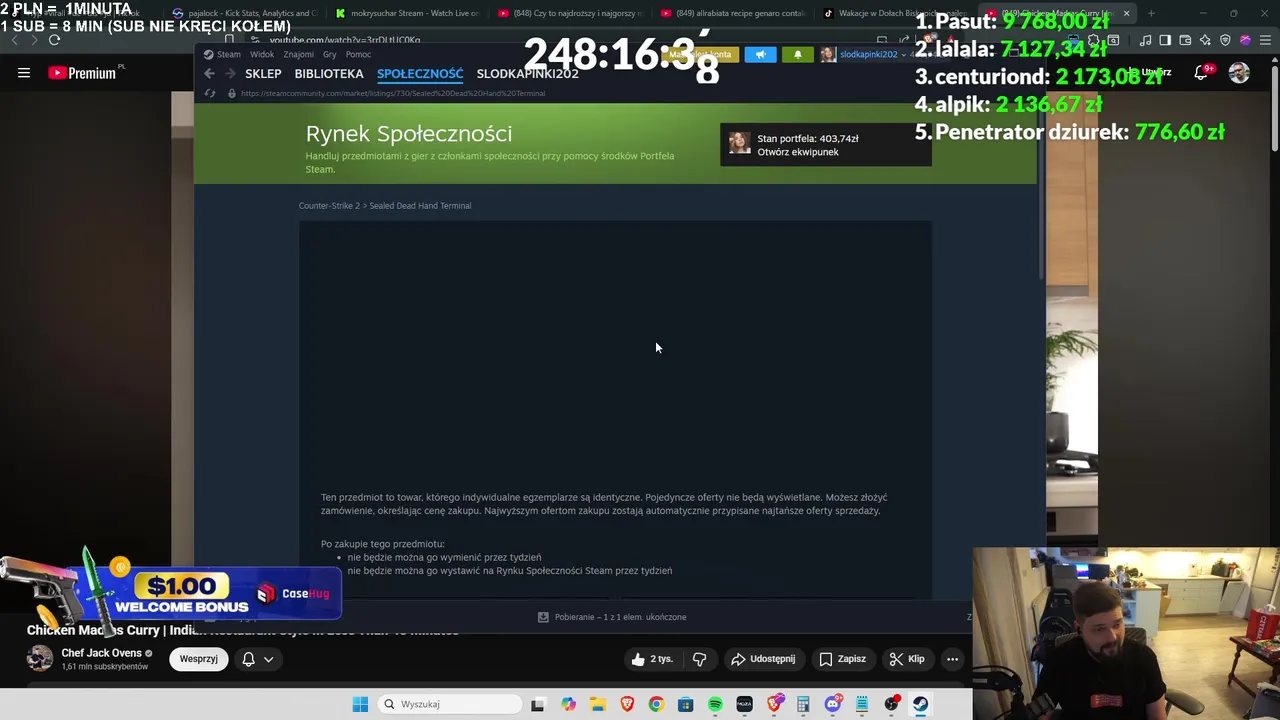Open Microsoft Store from the taskbar

[685, 704]
